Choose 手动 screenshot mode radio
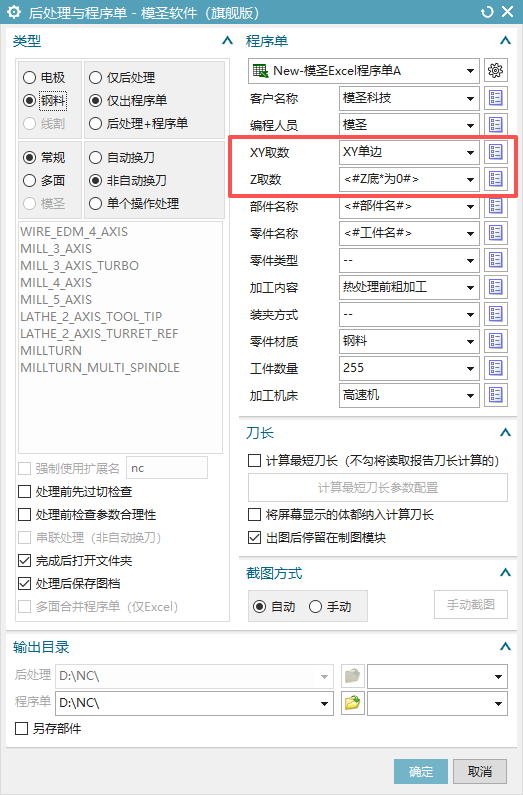 pyautogui.click(x=315, y=606)
